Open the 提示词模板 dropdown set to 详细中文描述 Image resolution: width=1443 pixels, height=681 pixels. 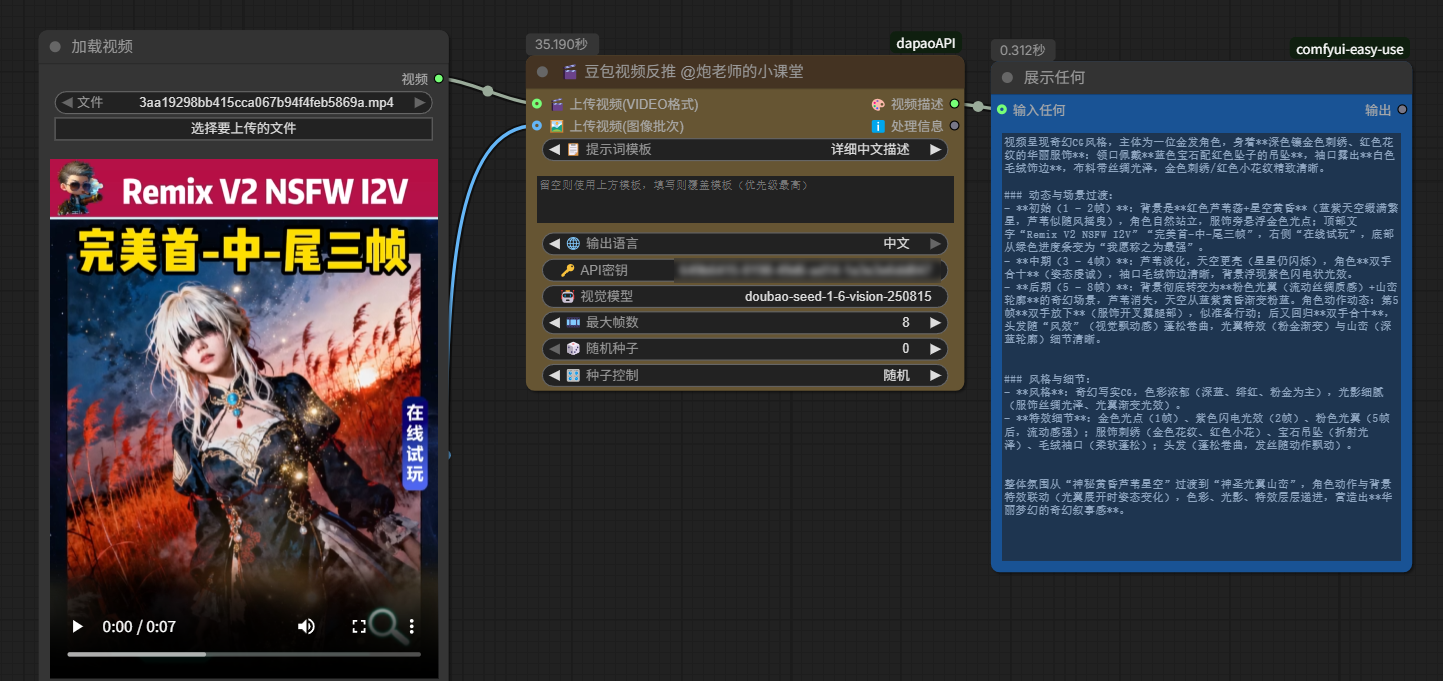click(x=745, y=149)
